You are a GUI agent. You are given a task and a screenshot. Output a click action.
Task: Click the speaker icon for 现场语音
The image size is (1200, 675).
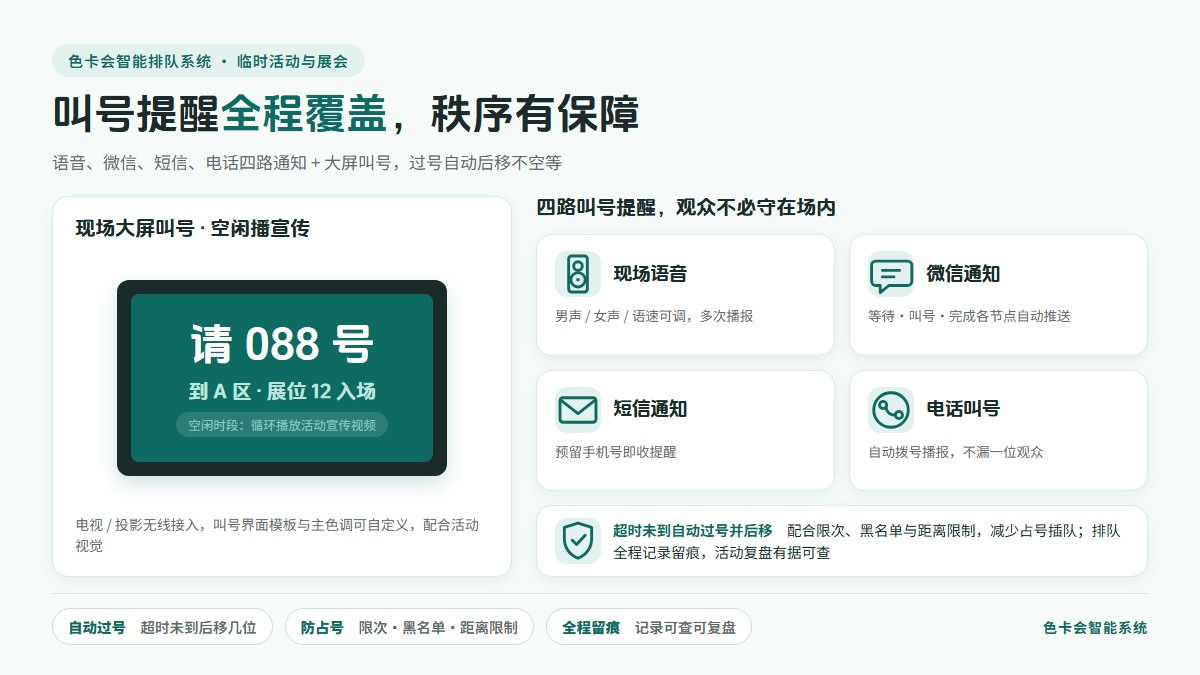(x=578, y=274)
